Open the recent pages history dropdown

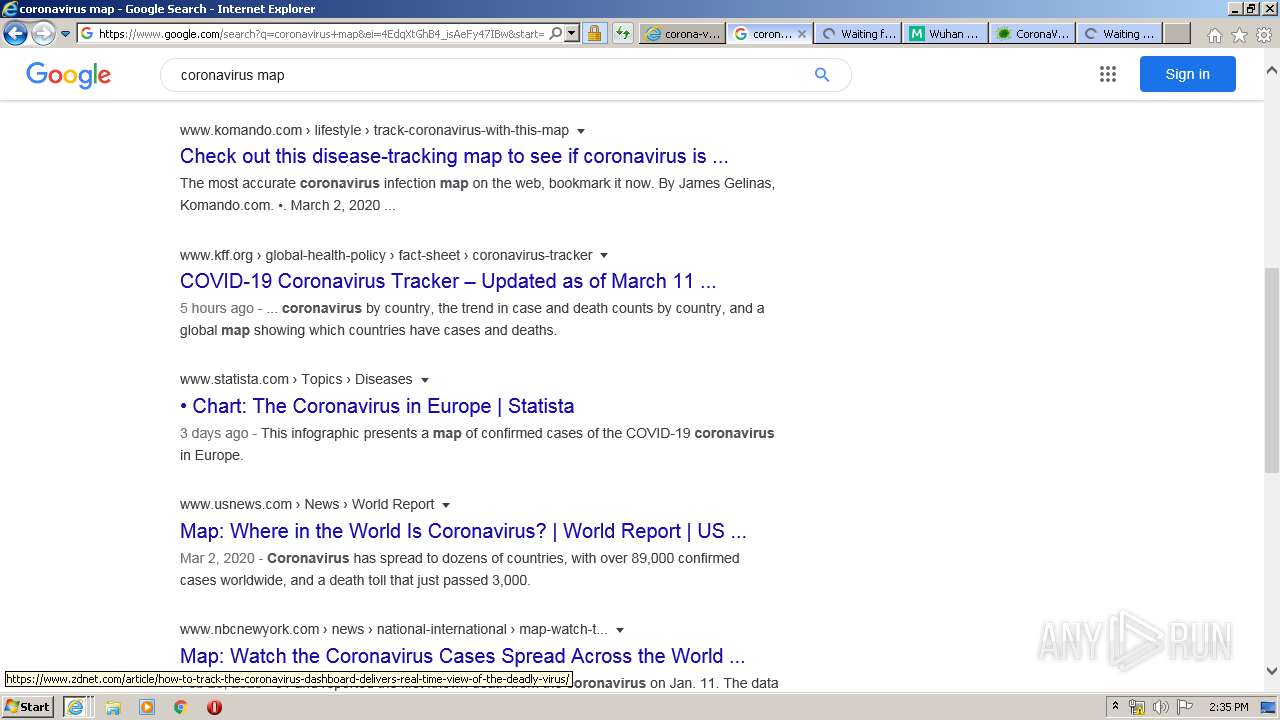click(x=65, y=33)
